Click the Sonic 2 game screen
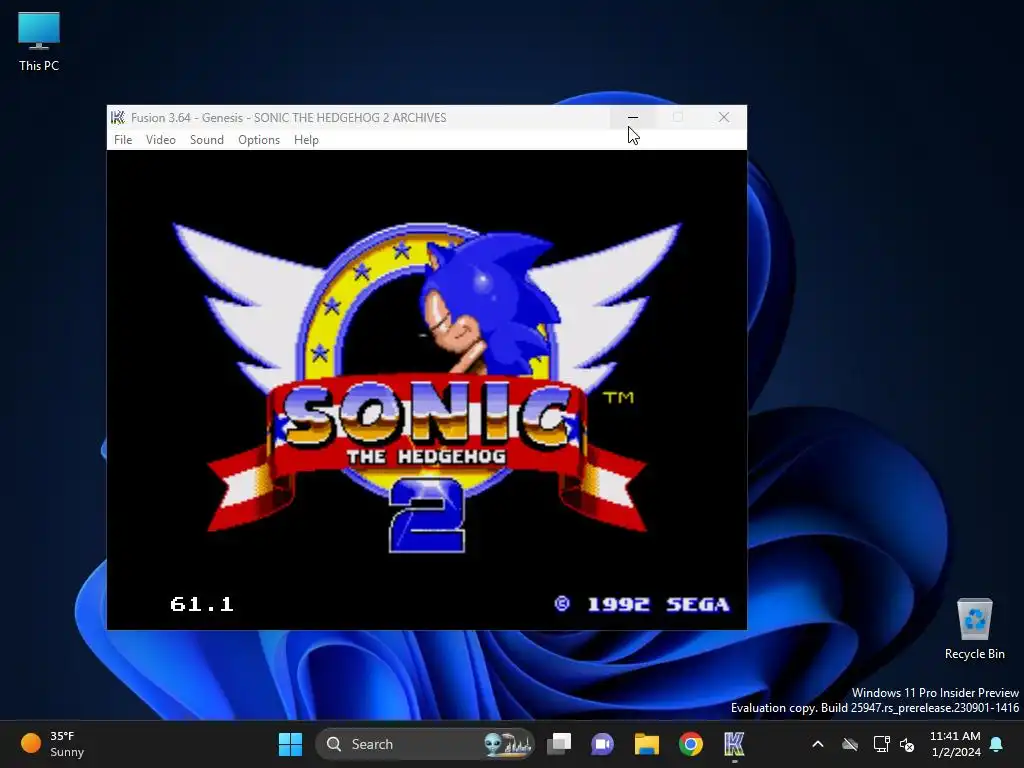 pyautogui.click(x=426, y=390)
